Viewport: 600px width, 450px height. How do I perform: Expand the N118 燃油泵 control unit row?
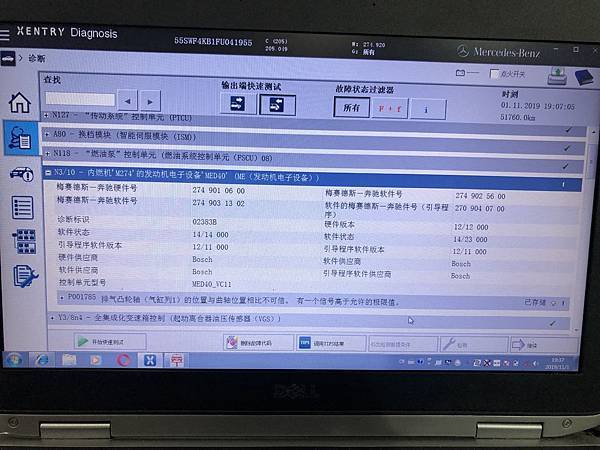pos(47,153)
